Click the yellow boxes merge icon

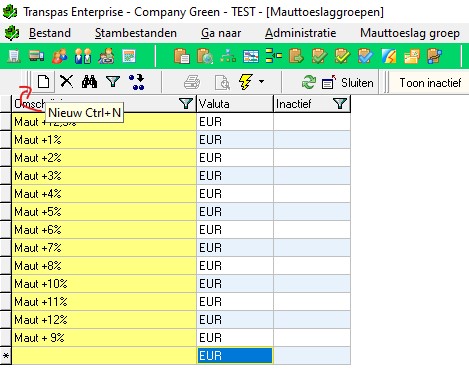click(274, 56)
